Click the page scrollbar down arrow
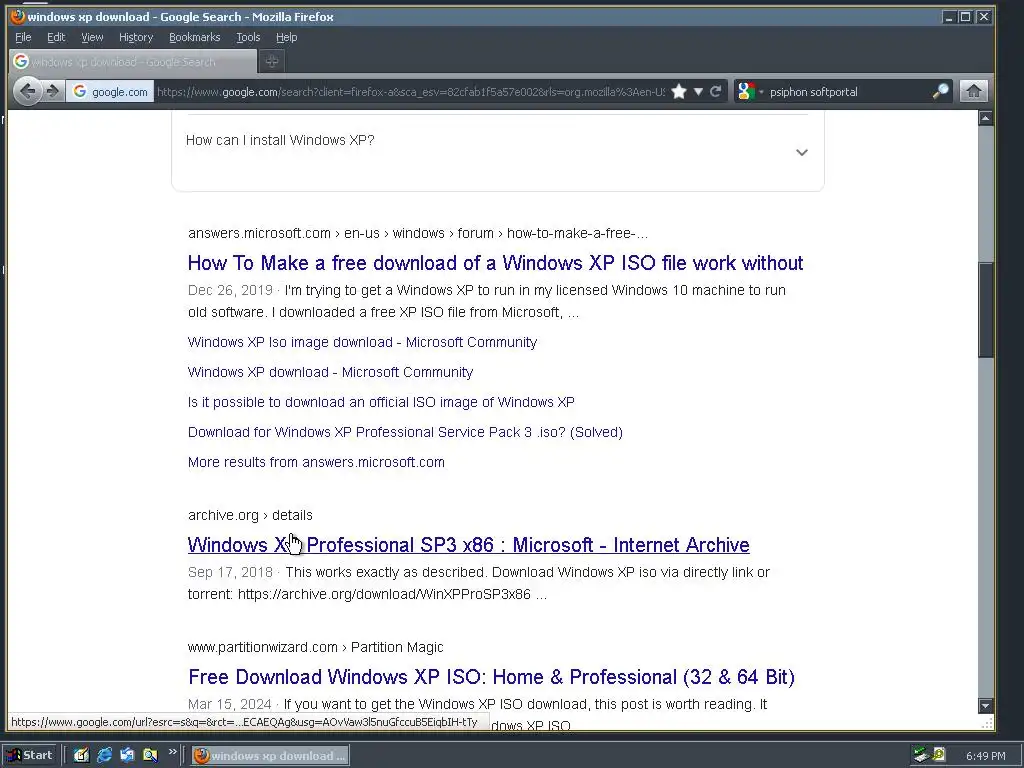This screenshot has width=1024, height=768. [985, 705]
